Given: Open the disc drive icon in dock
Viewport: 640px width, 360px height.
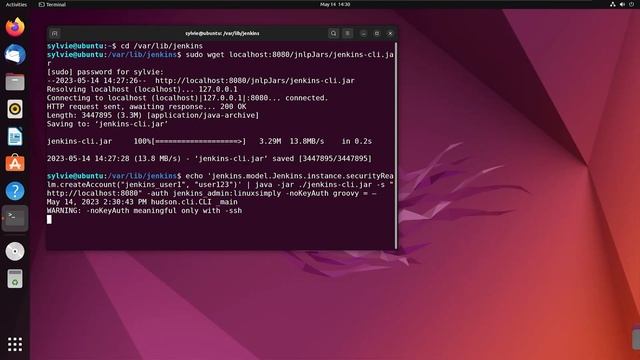Looking at the screenshot, I should click(x=15, y=251).
